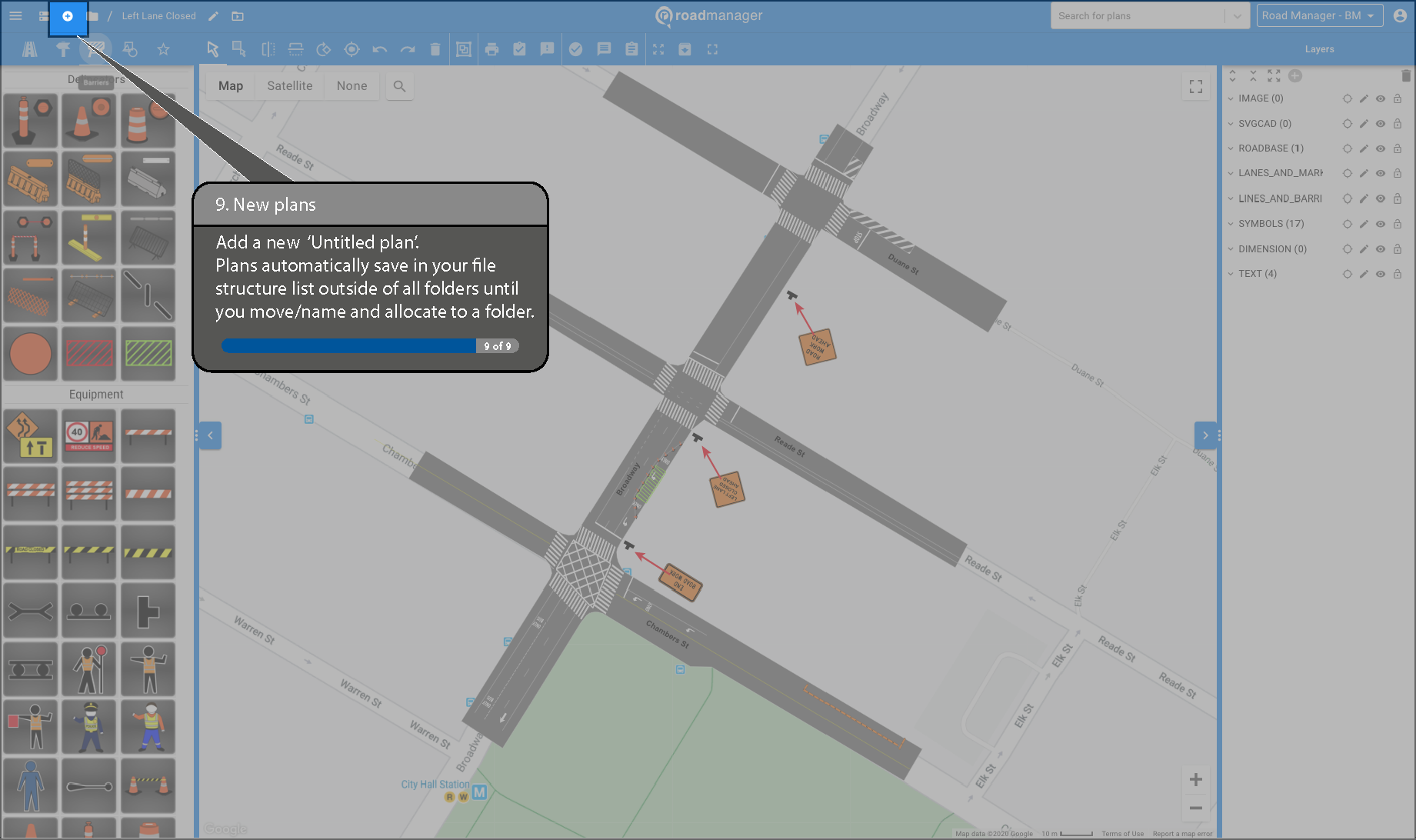Click the alert feedback bubble icon

point(547,49)
